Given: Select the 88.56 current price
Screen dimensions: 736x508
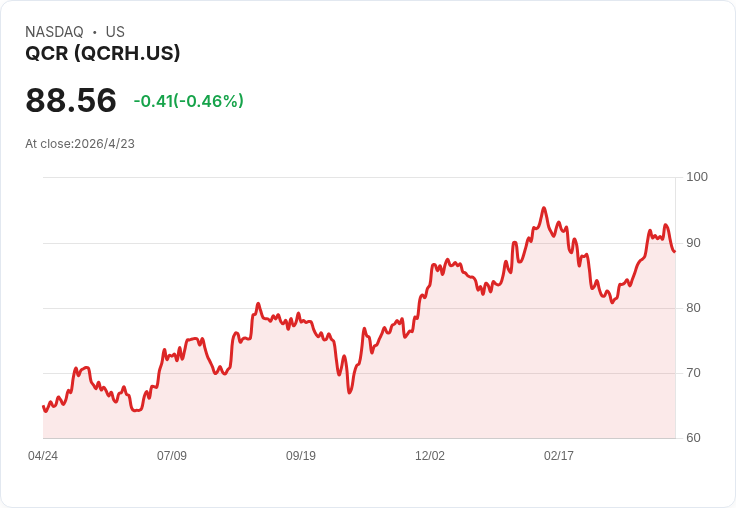Looking at the screenshot, I should [71, 101].
